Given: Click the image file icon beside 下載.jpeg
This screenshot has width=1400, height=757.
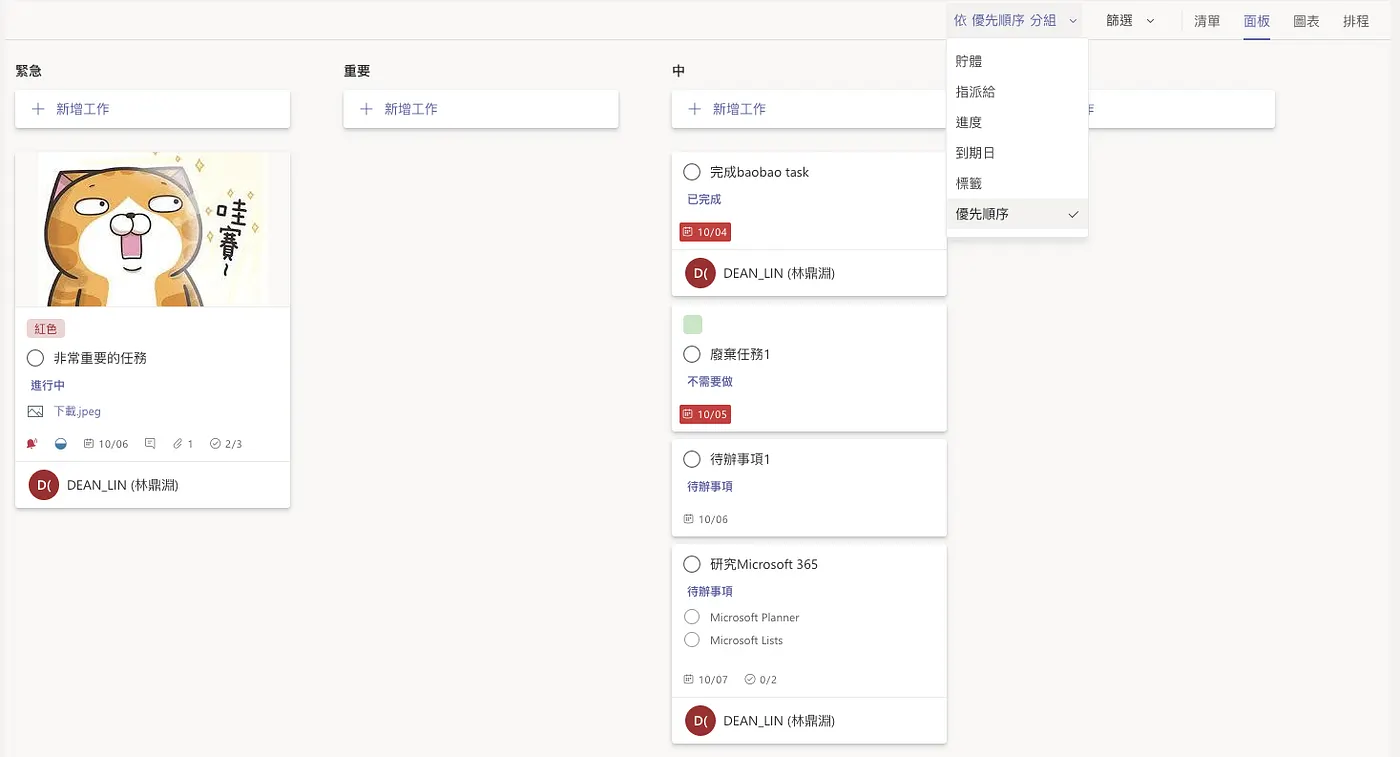Looking at the screenshot, I should [36, 411].
